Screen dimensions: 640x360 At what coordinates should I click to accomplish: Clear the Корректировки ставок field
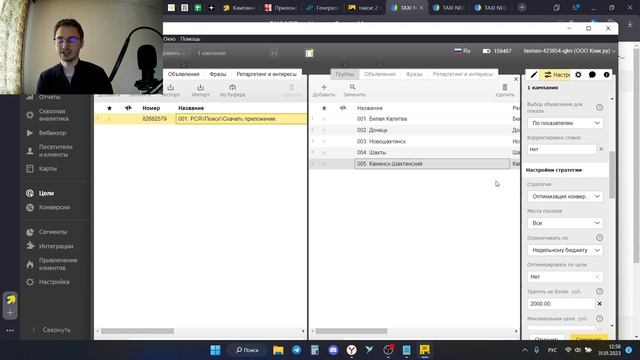click(601, 149)
